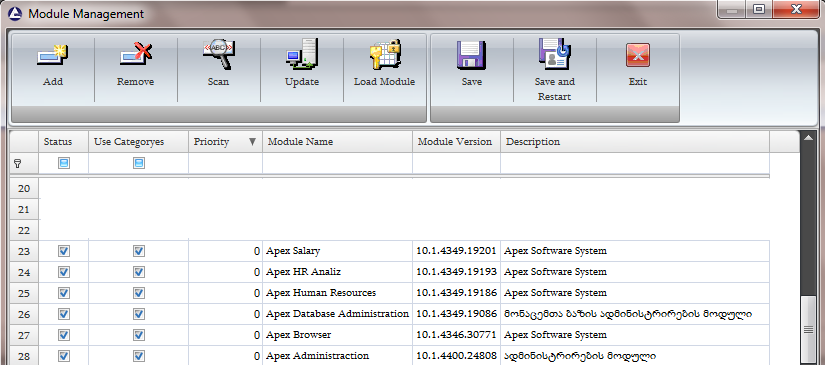This screenshot has width=825, height=365.
Task: Select row header 28
Action: point(24,356)
